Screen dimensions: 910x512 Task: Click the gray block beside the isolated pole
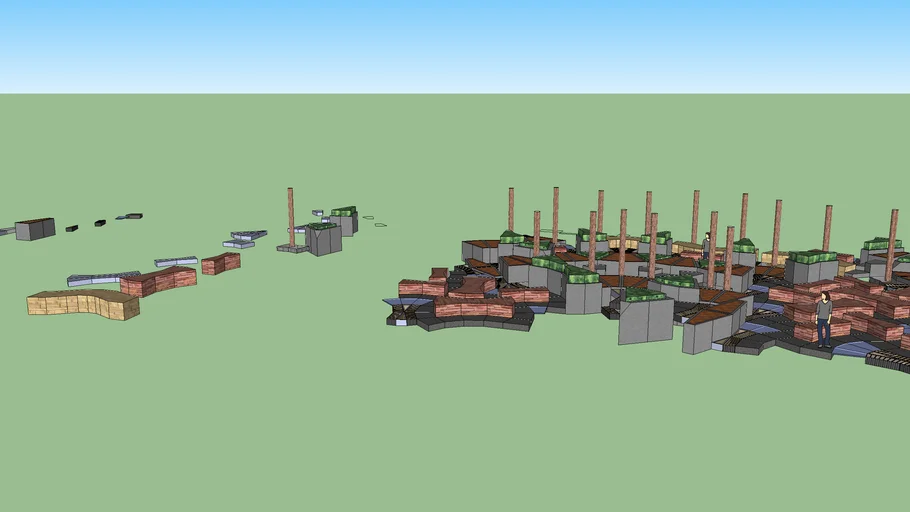325,240
